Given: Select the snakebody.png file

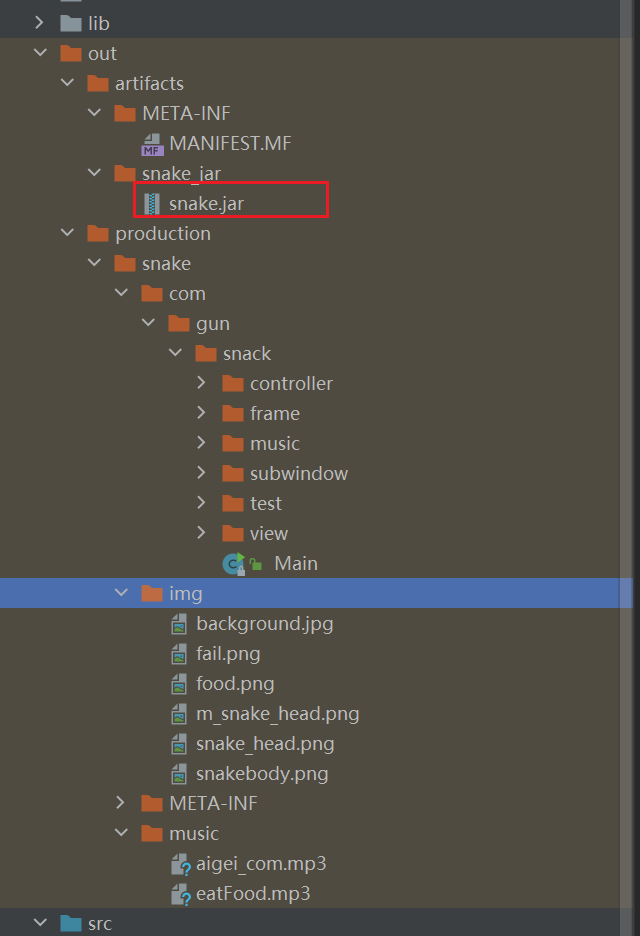Looking at the screenshot, I should click(262, 774).
